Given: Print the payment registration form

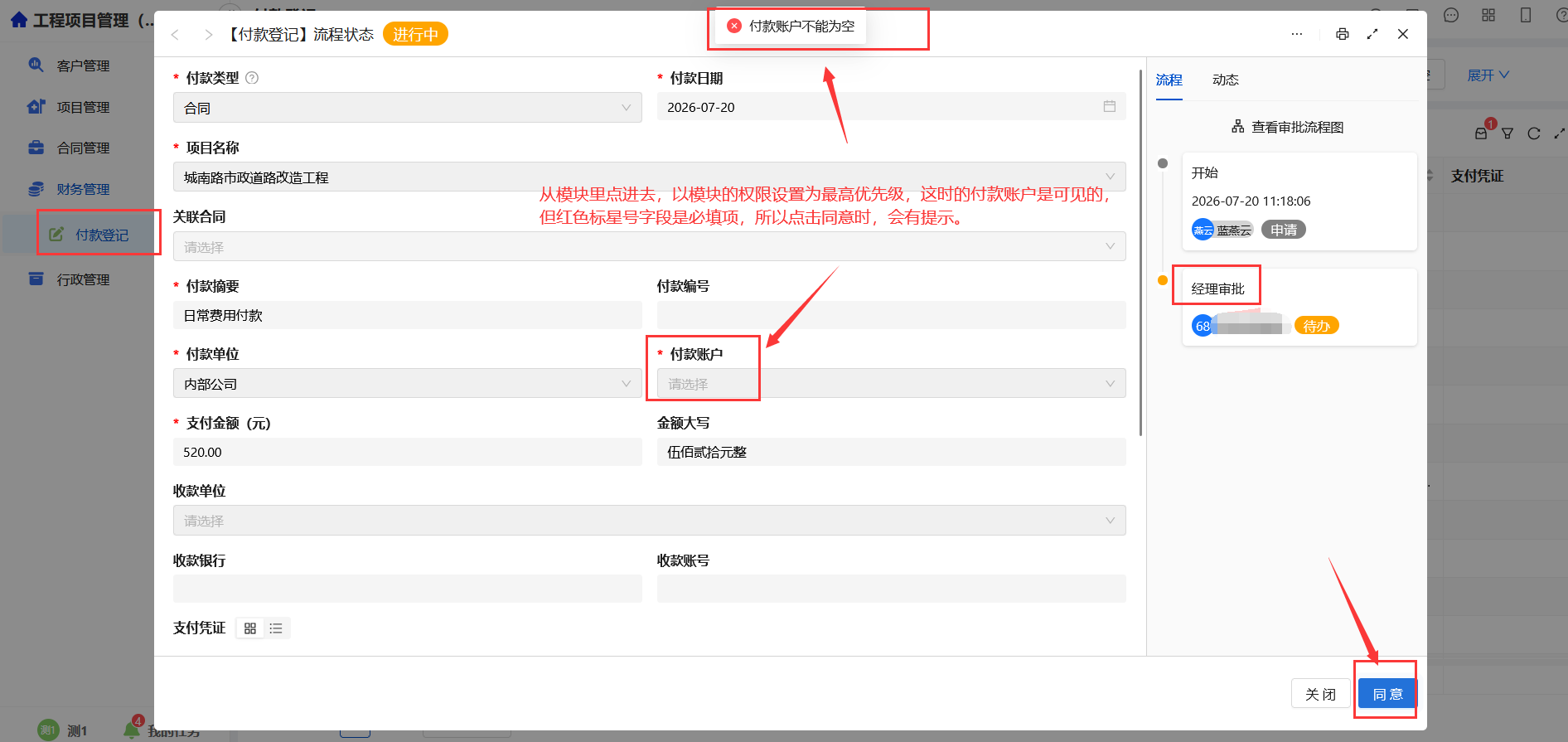Looking at the screenshot, I should [x=1343, y=34].
